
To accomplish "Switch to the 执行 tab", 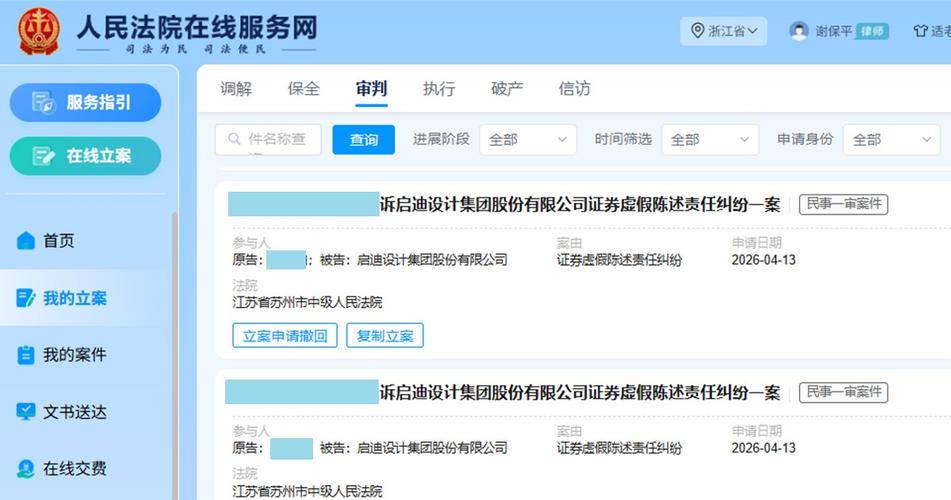I will pyautogui.click(x=439, y=89).
